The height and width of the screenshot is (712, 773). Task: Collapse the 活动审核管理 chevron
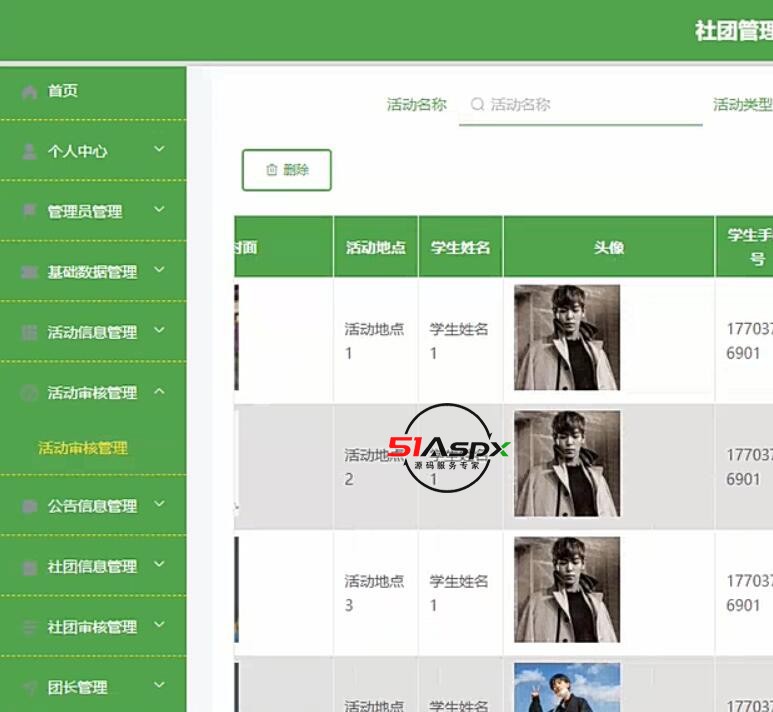pyautogui.click(x=159, y=391)
